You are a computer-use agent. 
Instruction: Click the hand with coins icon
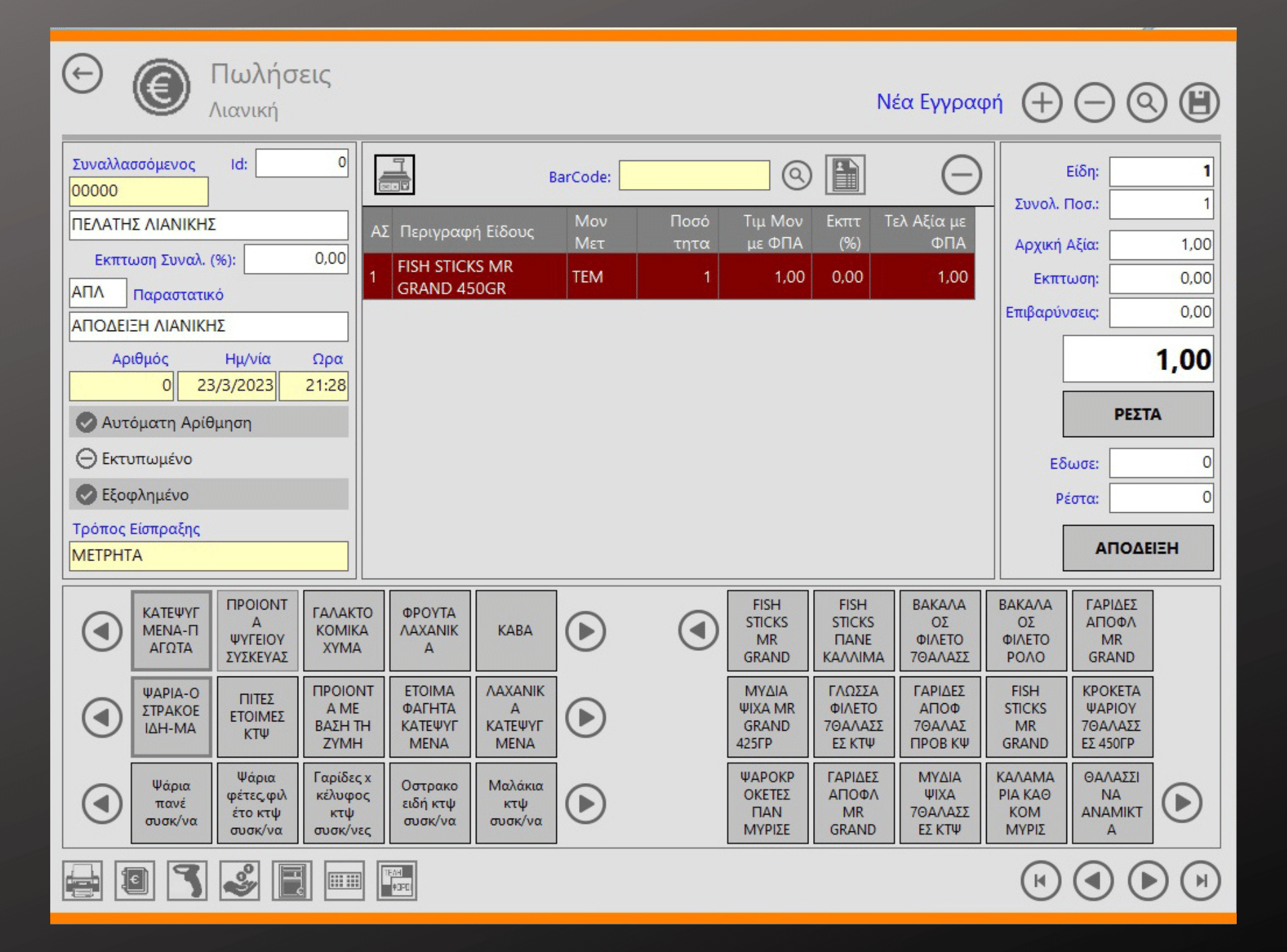[239, 880]
